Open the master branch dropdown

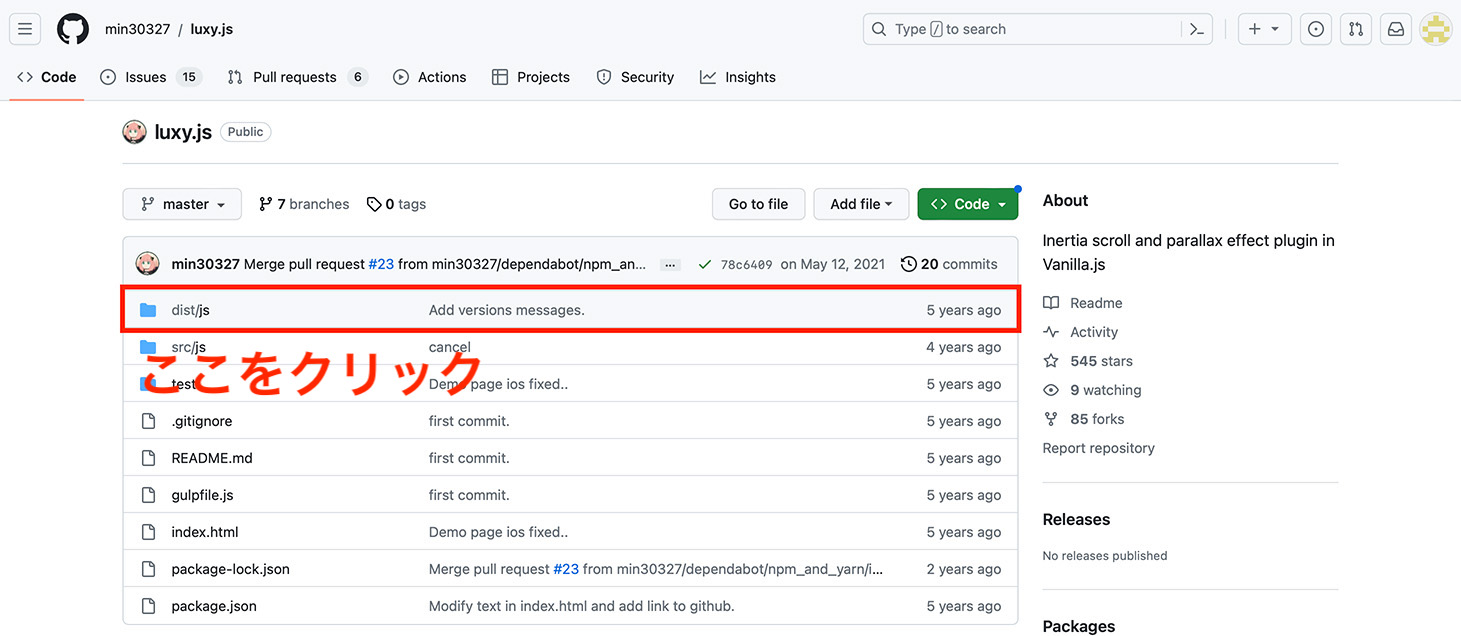[x=182, y=204]
